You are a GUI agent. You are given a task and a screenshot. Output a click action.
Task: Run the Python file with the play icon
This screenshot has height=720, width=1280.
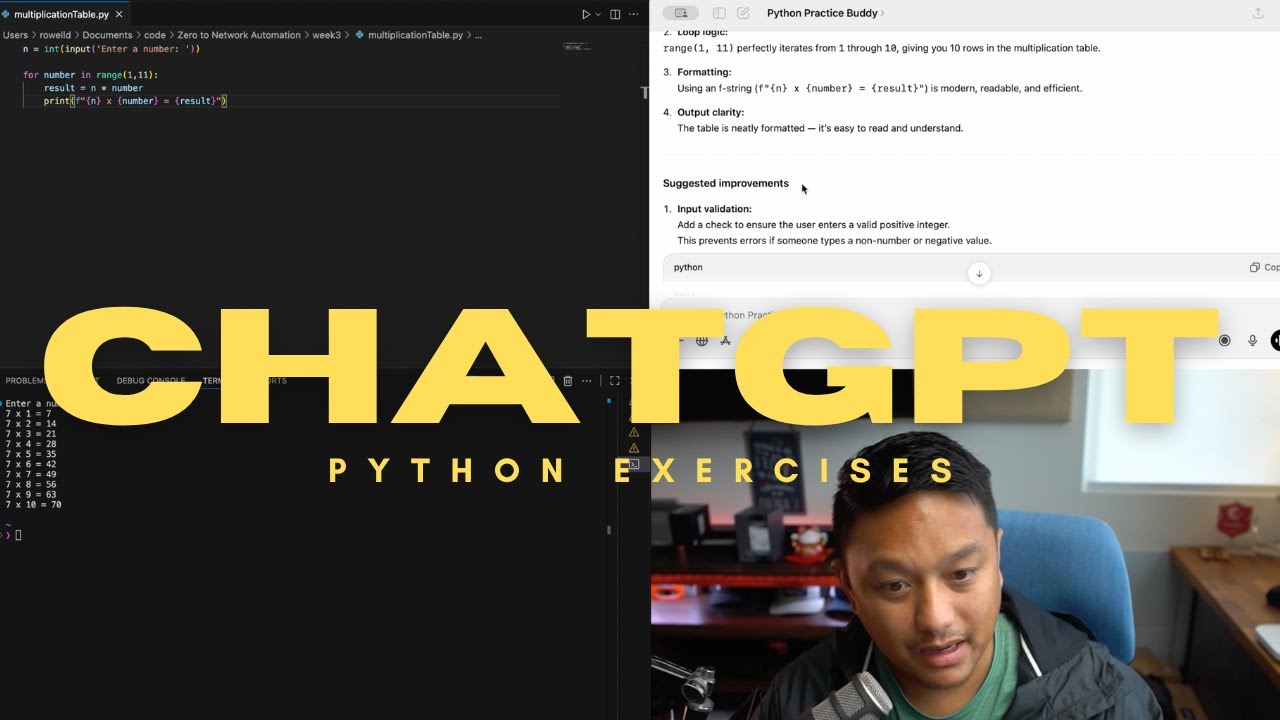586,14
